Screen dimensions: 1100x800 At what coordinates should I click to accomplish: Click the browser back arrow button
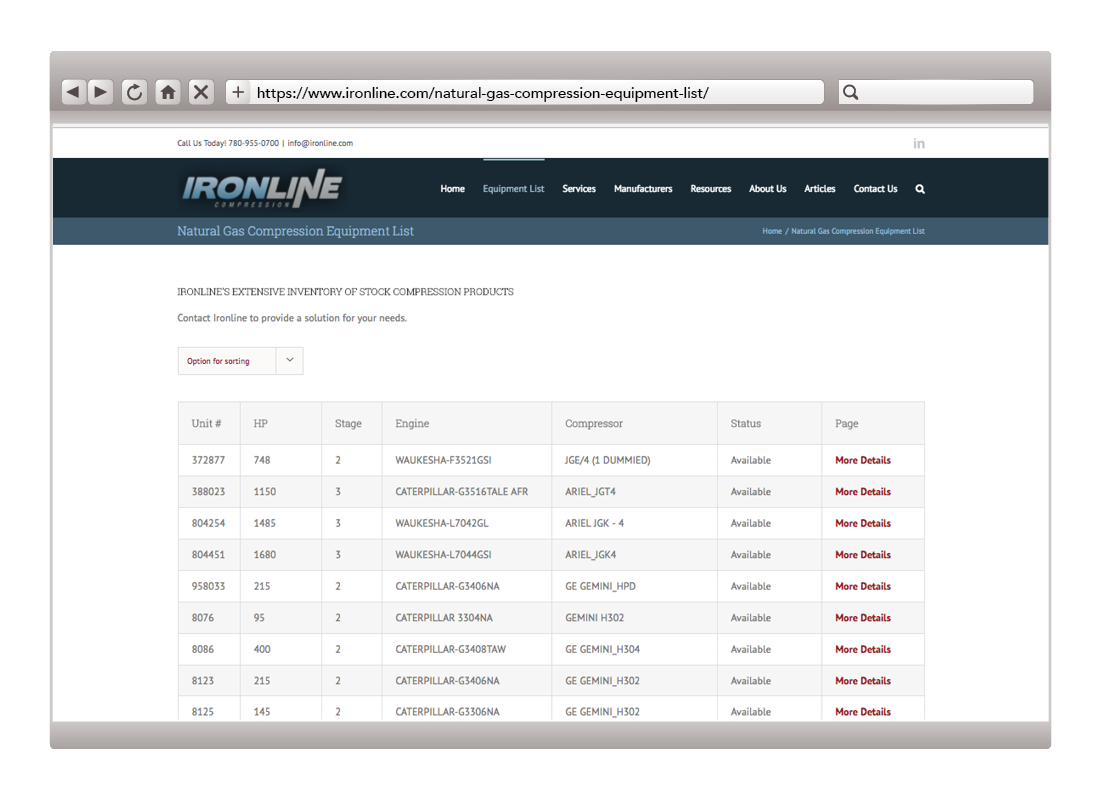(x=73, y=92)
